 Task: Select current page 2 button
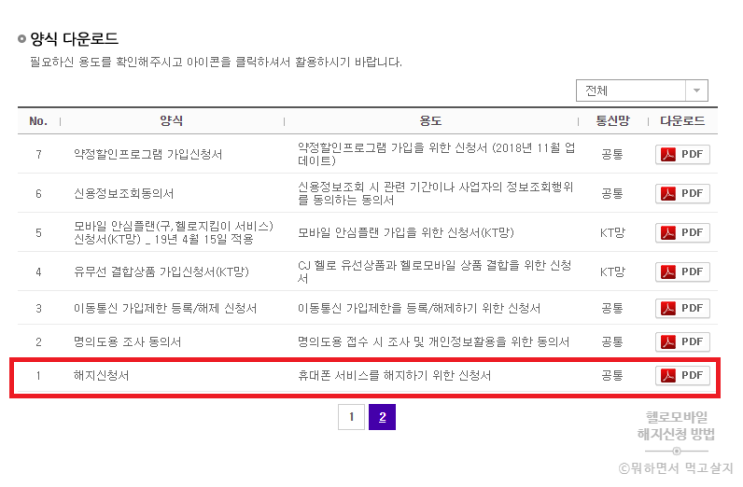tap(382, 417)
